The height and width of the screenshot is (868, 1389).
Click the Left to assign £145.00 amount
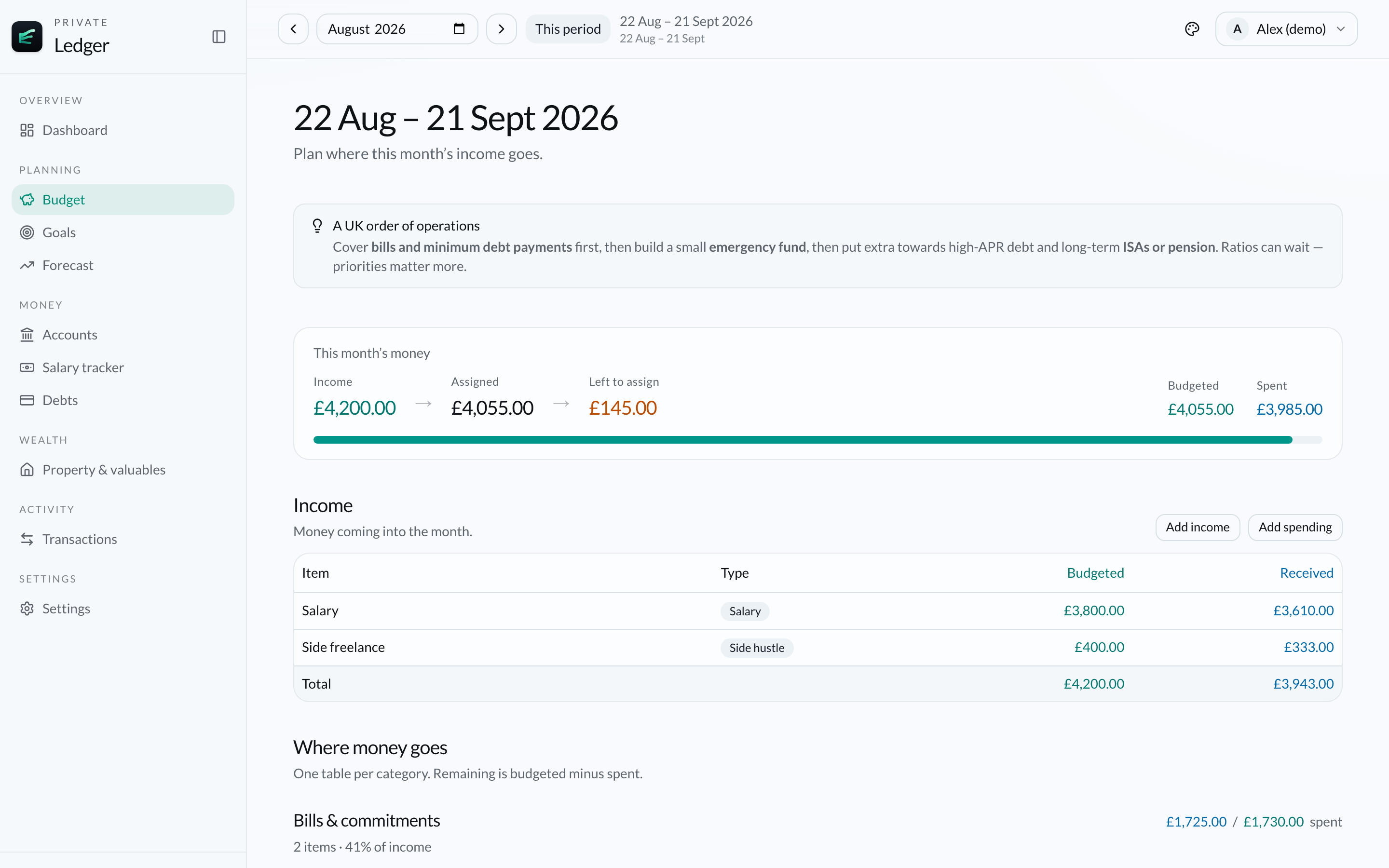[623, 408]
